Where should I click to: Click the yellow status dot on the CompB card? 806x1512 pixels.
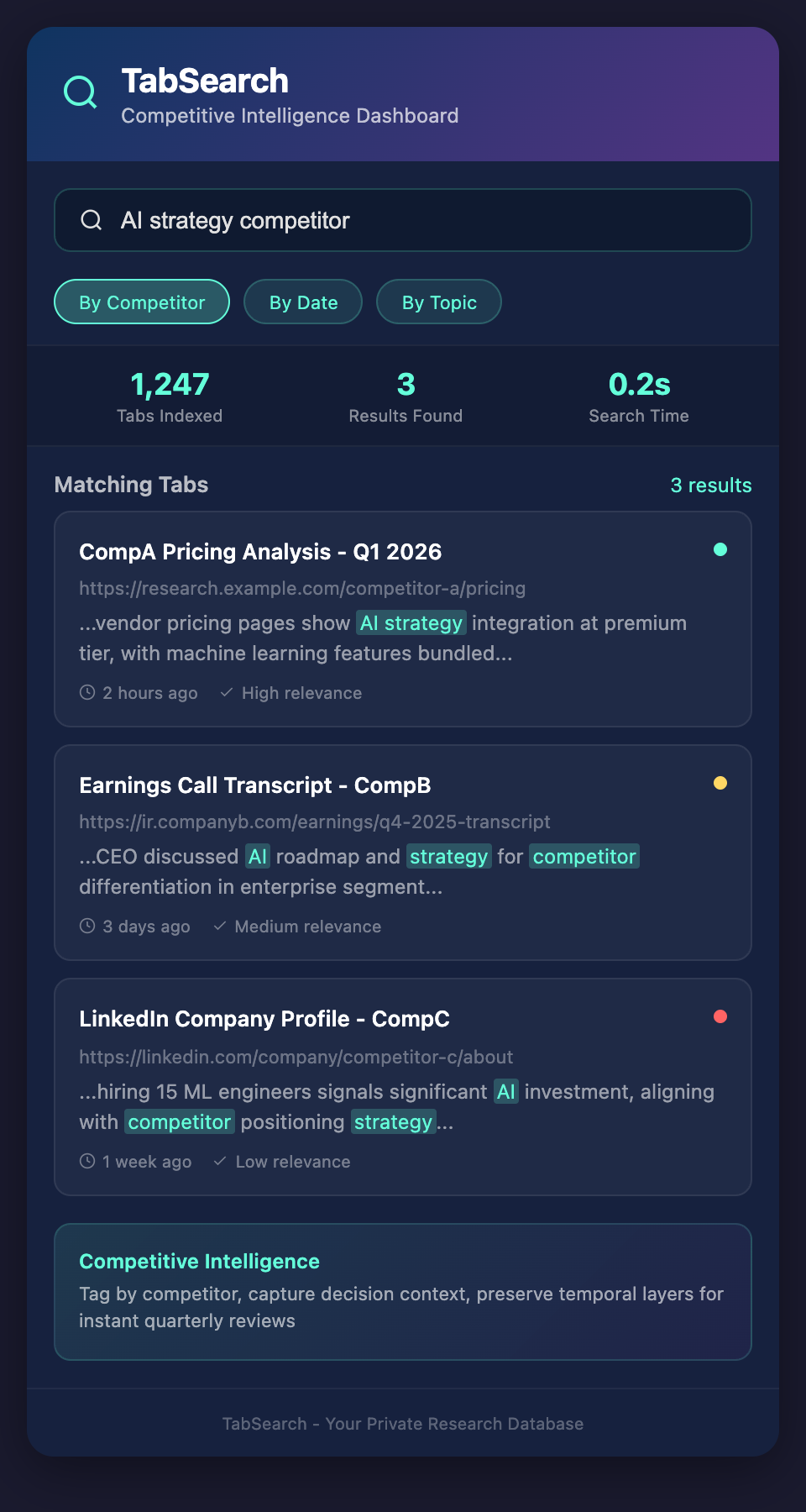coord(720,784)
